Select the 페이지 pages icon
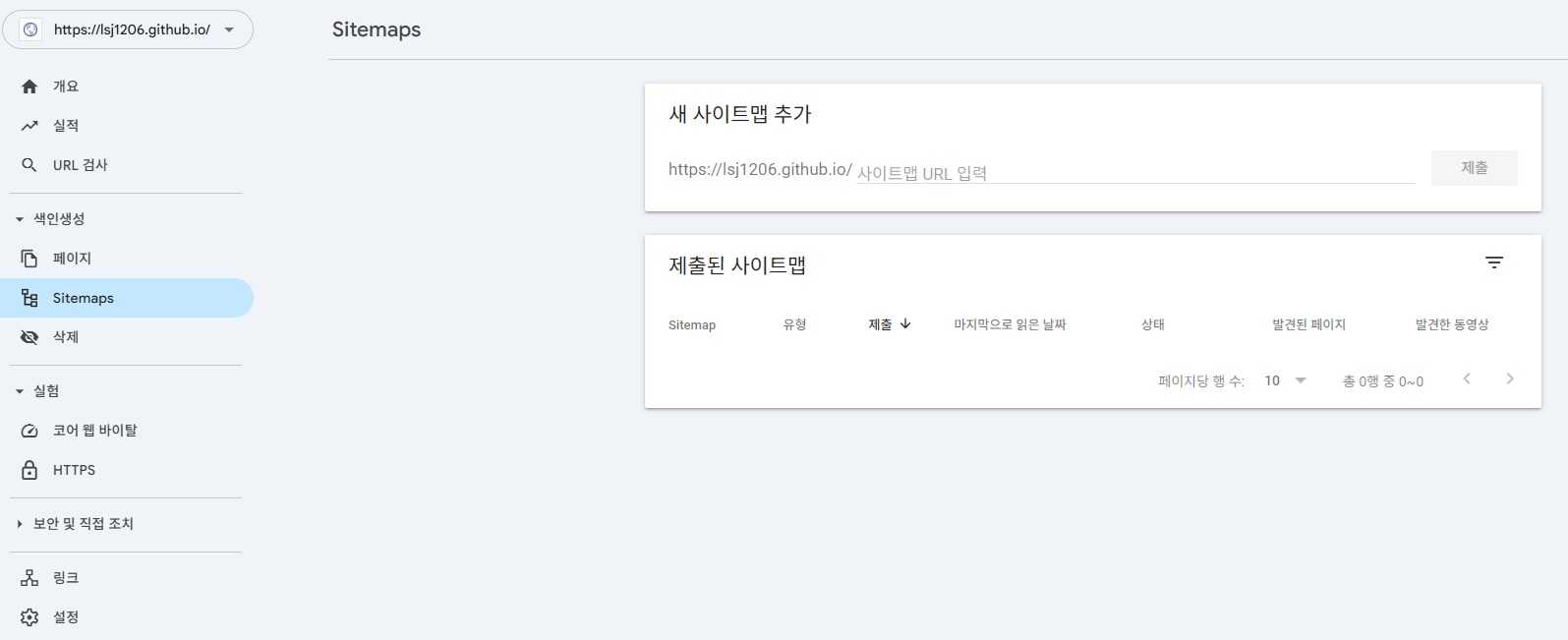 pyautogui.click(x=29, y=259)
